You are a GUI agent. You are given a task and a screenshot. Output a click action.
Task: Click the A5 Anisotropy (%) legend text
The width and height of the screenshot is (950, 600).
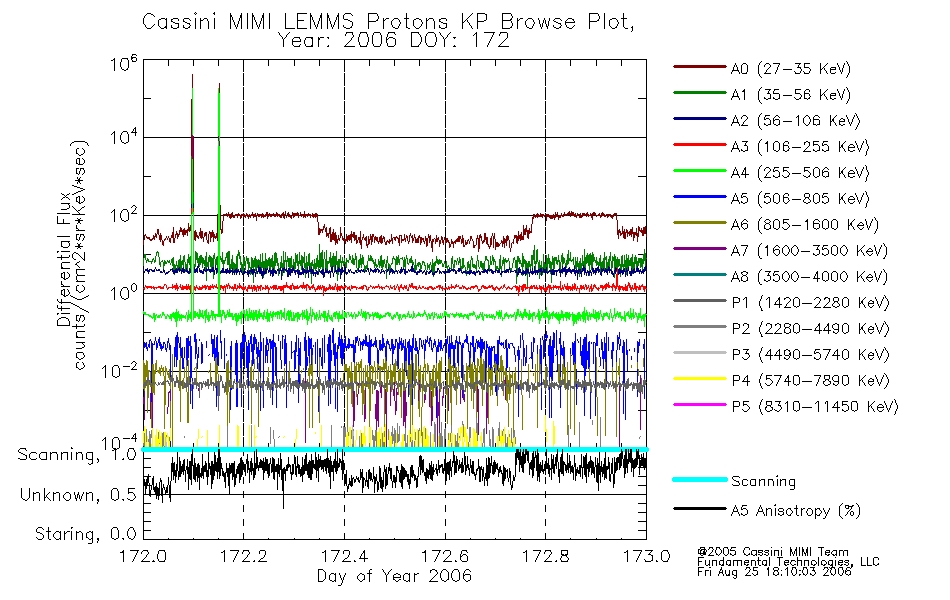click(x=796, y=511)
